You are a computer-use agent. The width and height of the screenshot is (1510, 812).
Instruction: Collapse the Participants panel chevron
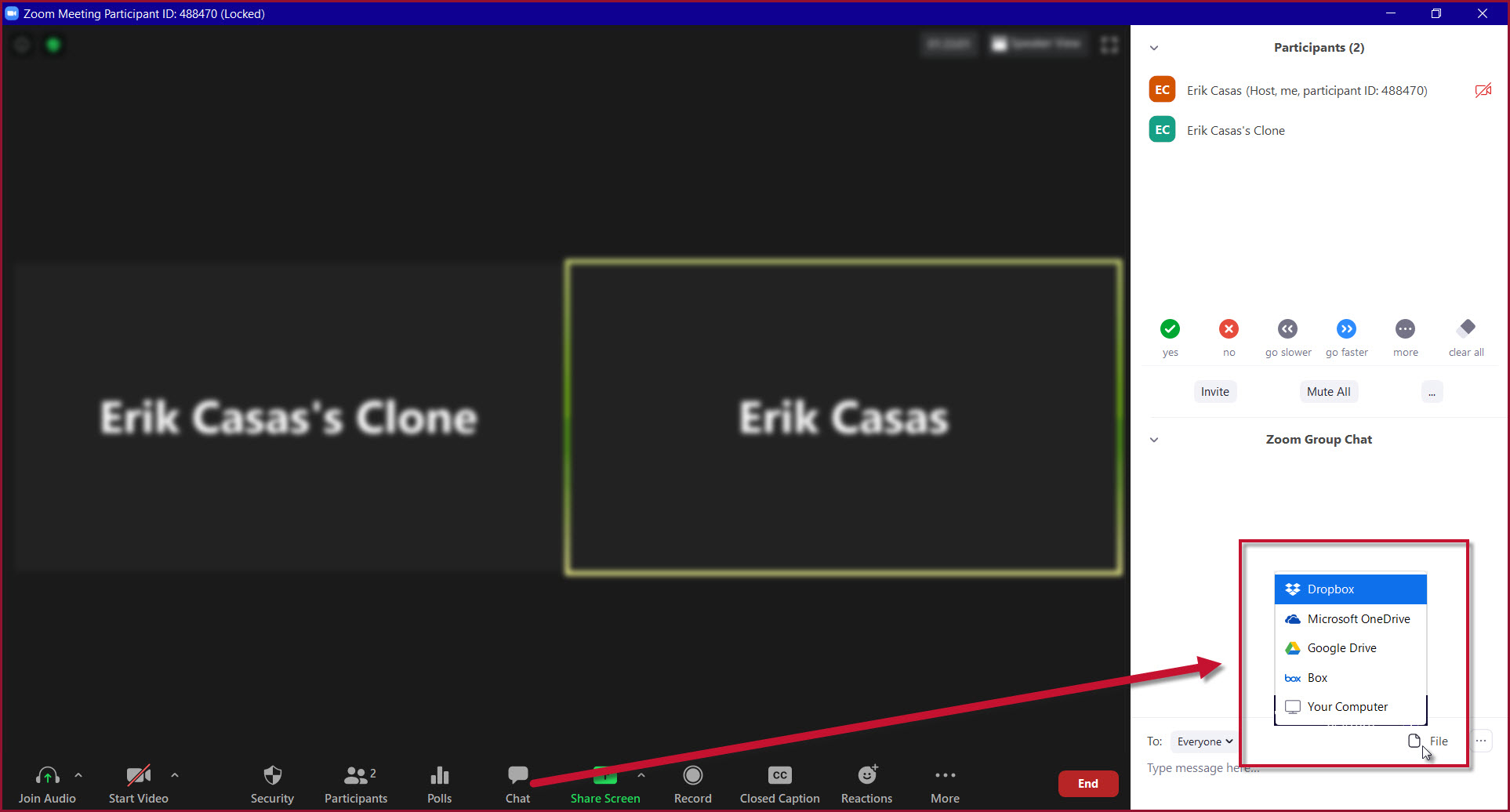click(1154, 48)
